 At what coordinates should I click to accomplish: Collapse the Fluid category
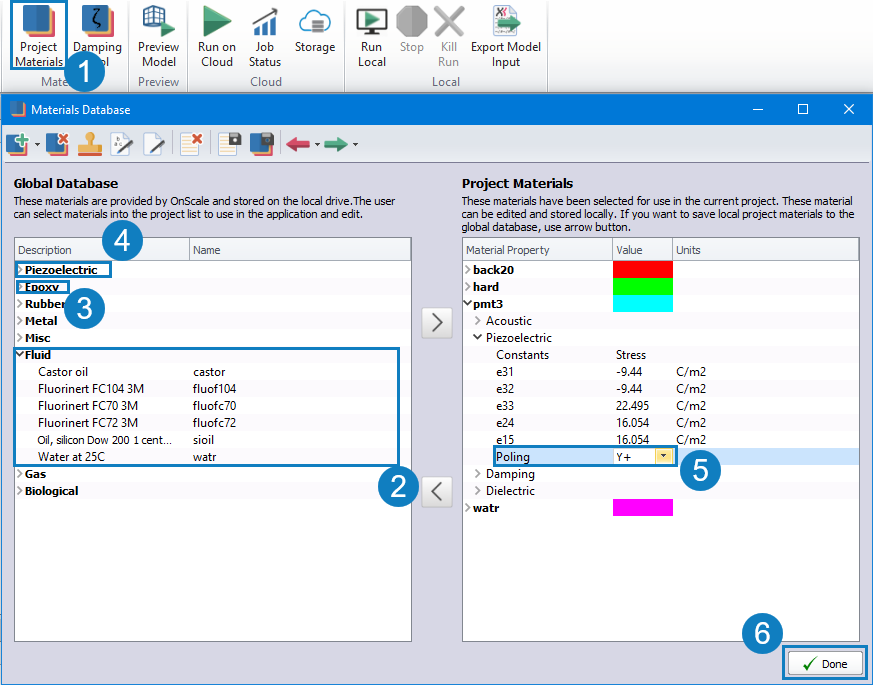coord(20,355)
